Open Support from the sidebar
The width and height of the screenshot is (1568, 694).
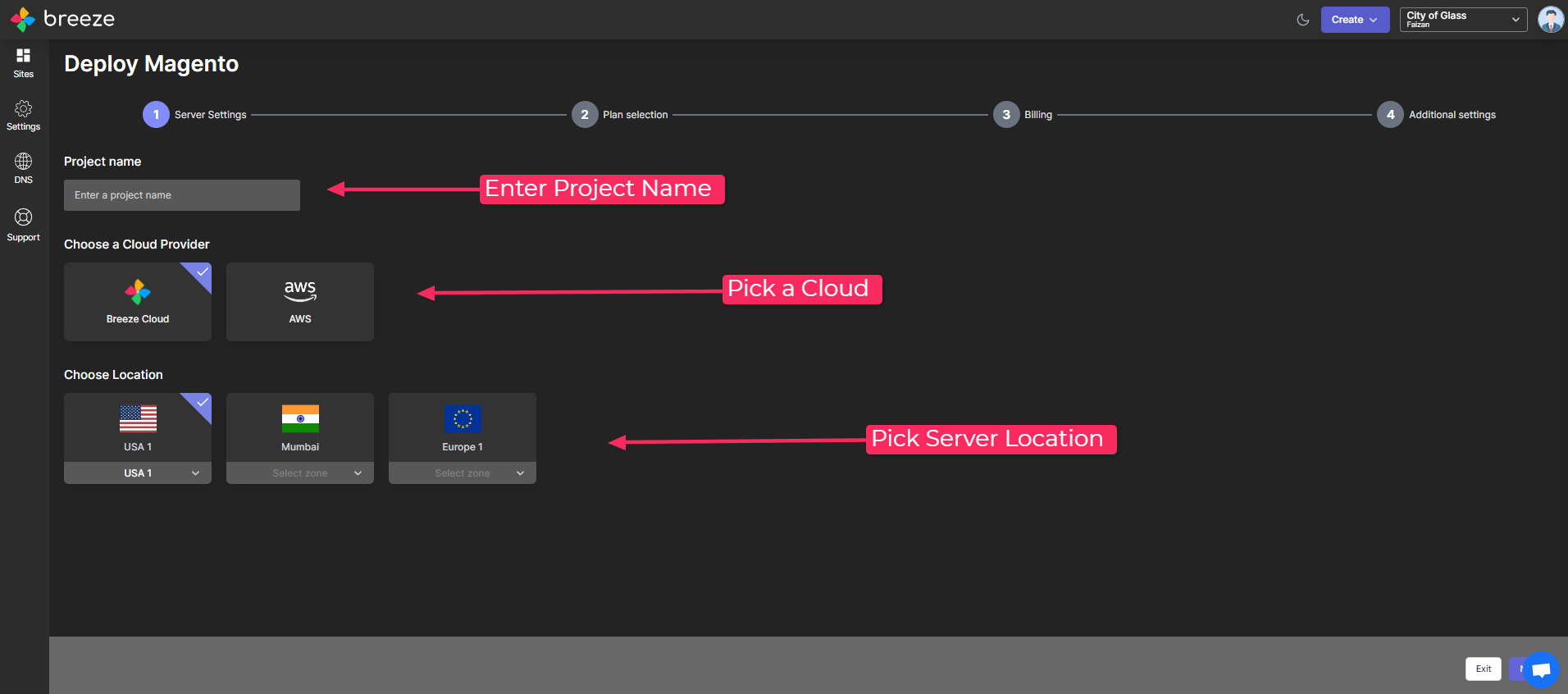pos(23,225)
